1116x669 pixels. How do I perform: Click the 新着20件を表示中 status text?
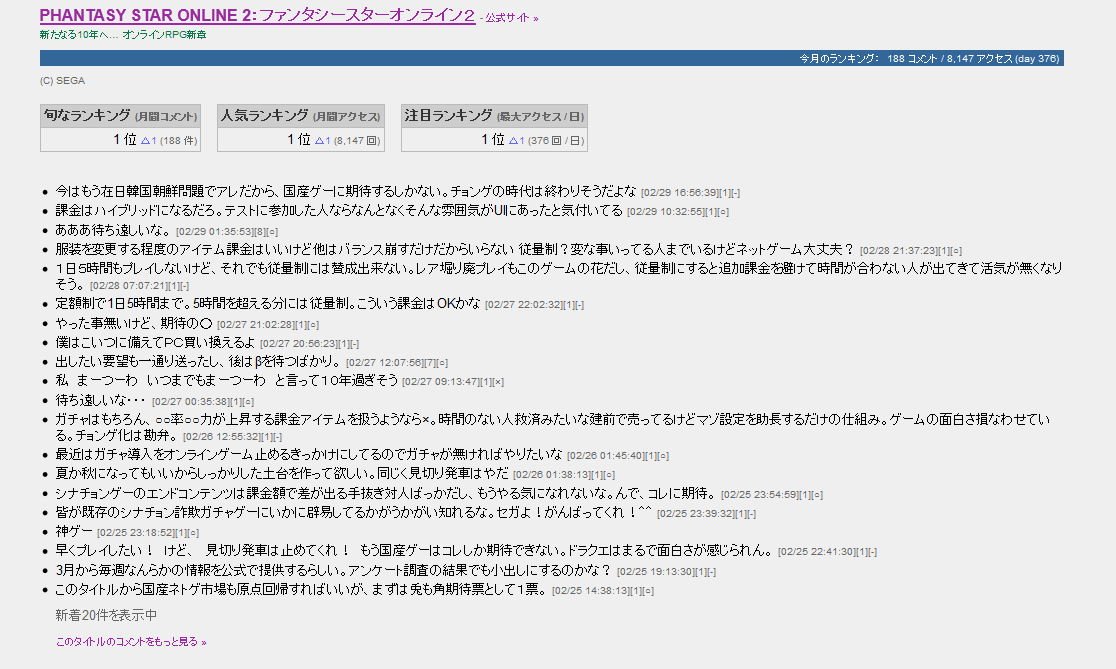106,615
